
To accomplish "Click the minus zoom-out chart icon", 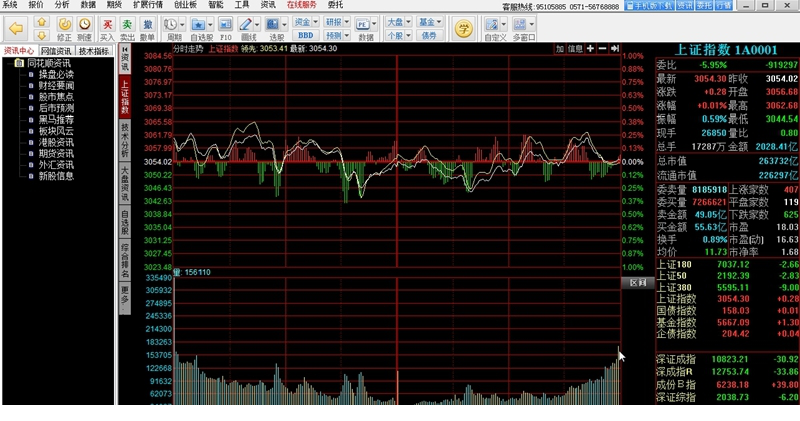I will point(602,48).
